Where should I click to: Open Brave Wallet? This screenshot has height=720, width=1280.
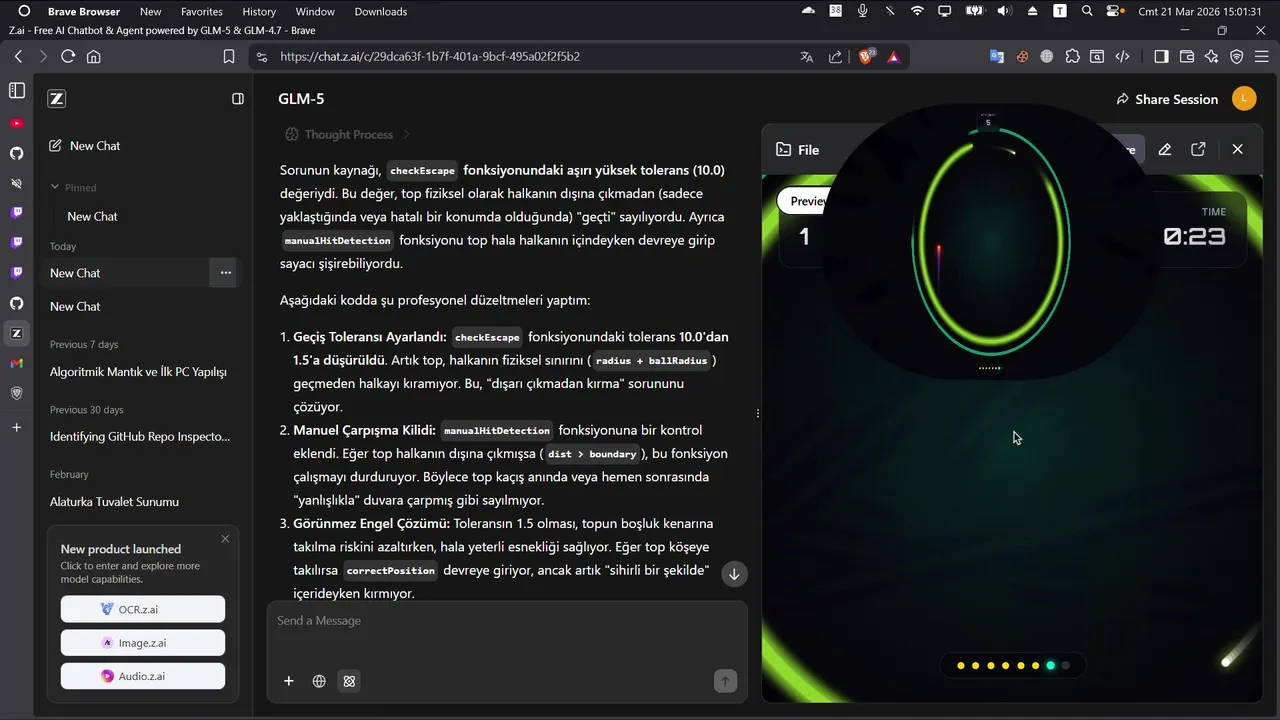[1187, 57]
